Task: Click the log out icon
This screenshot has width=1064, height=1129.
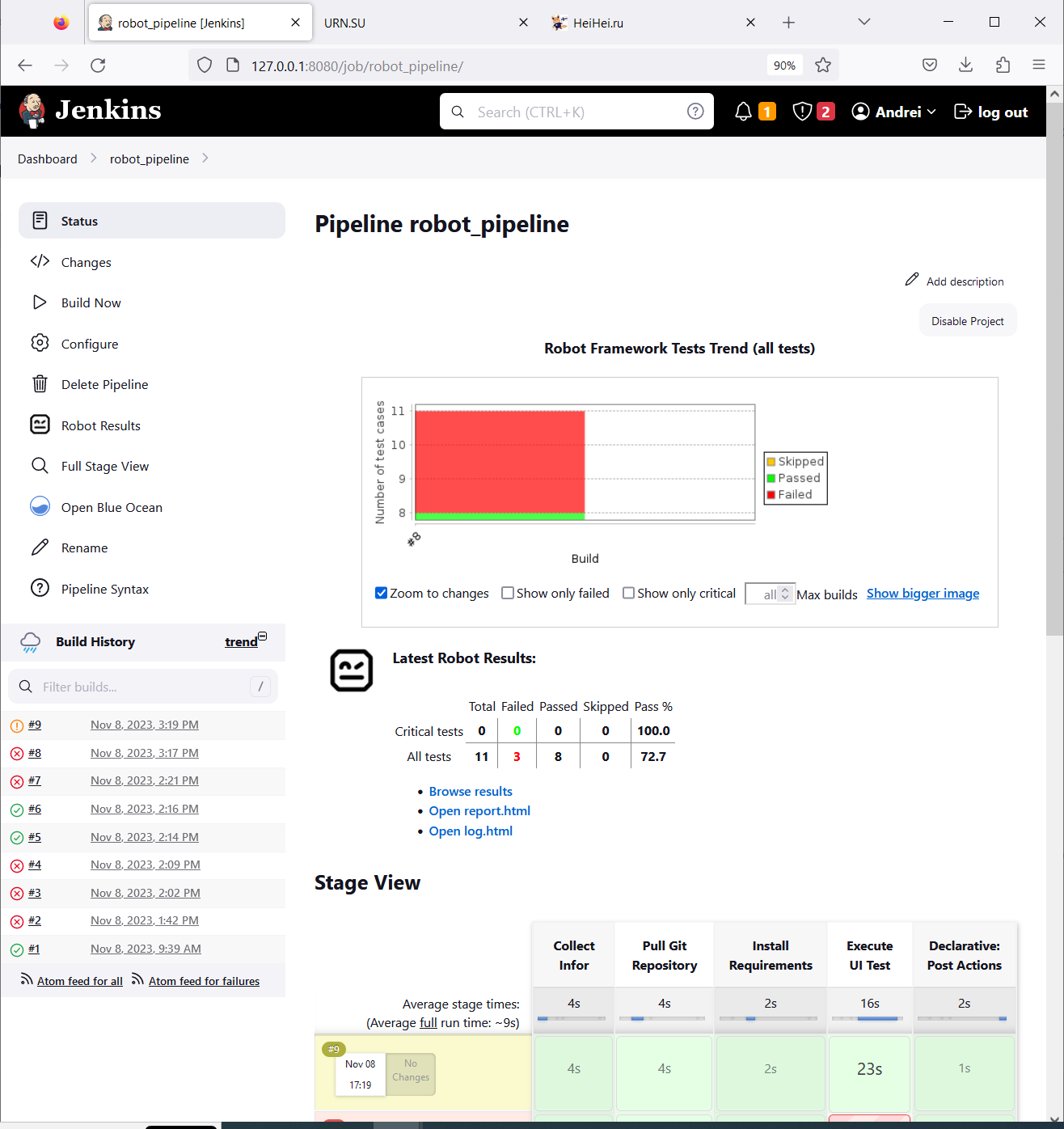Action: (x=962, y=112)
